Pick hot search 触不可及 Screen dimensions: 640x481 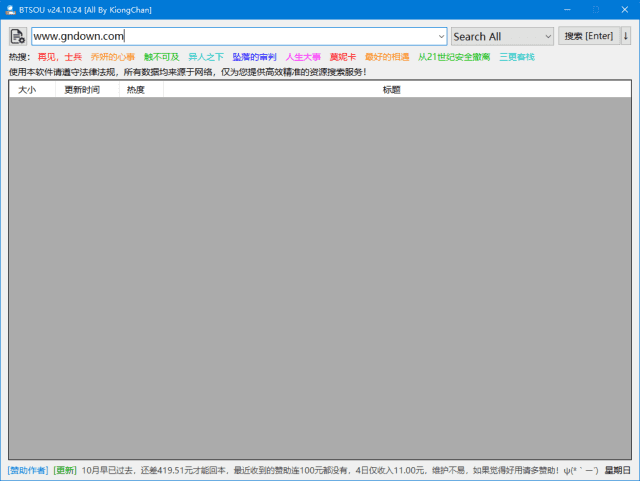[x=162, y=57]
